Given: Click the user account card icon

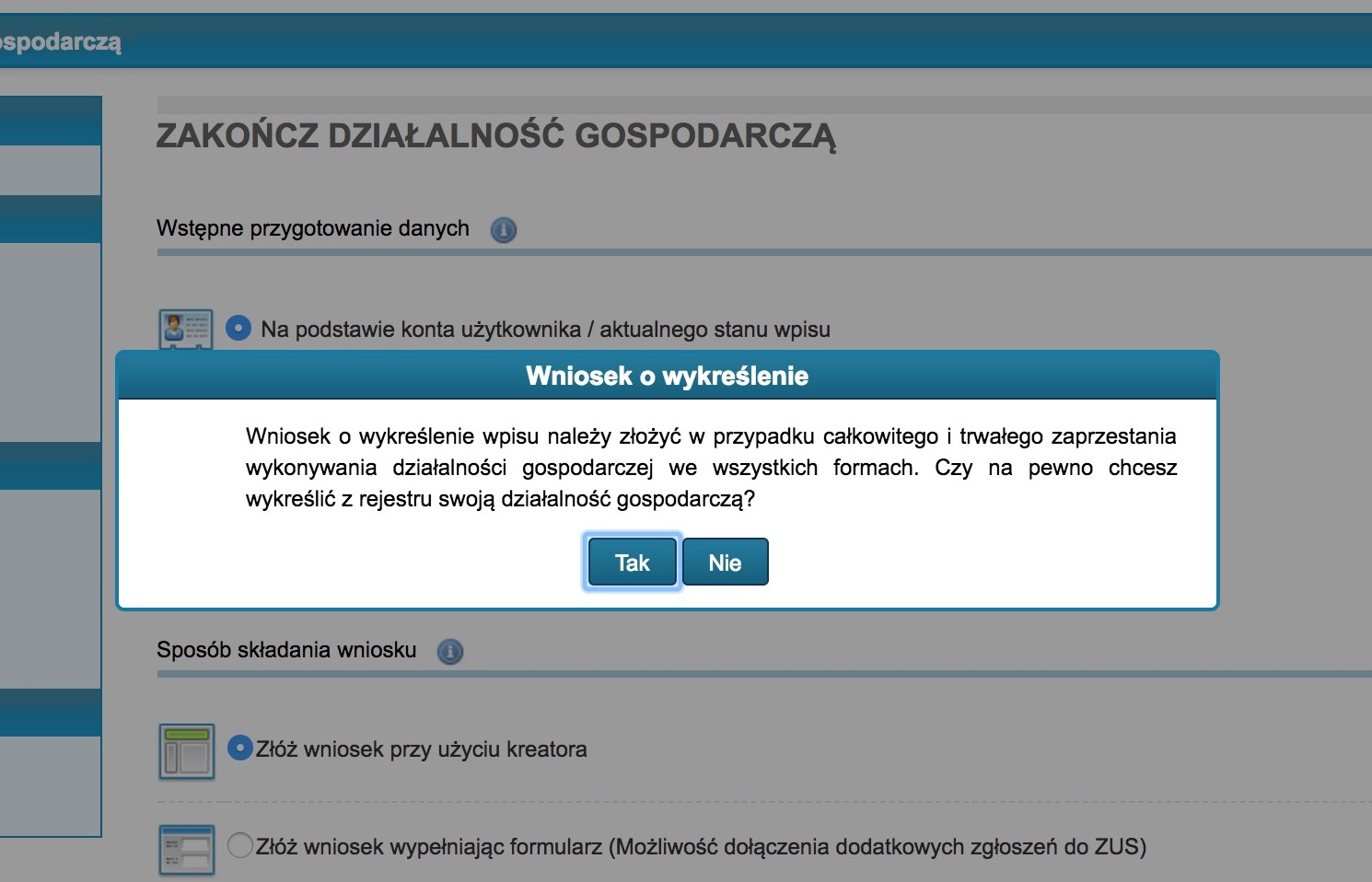Looking at the screenshot, I should click(x=186, y=329).
